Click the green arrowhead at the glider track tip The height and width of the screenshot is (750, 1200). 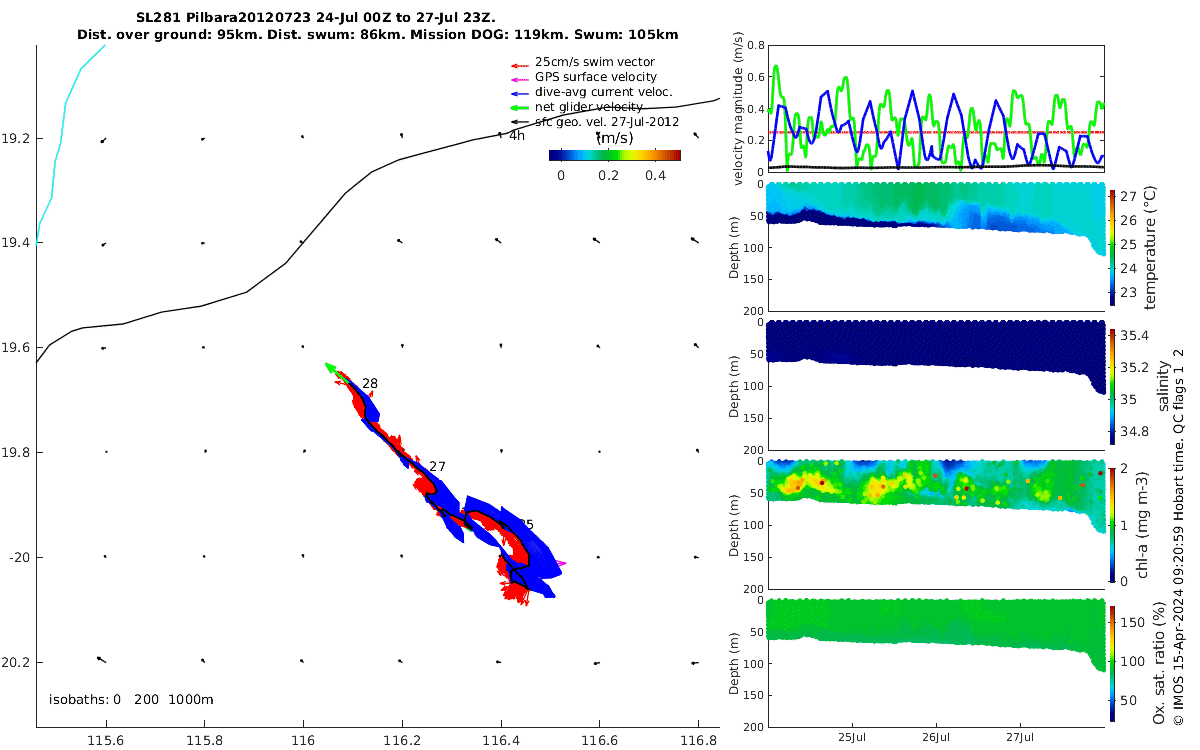331,368
